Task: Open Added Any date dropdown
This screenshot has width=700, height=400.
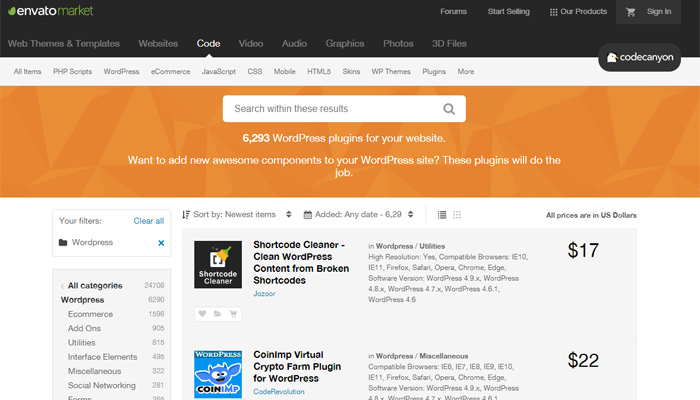Action: (358, 215)
